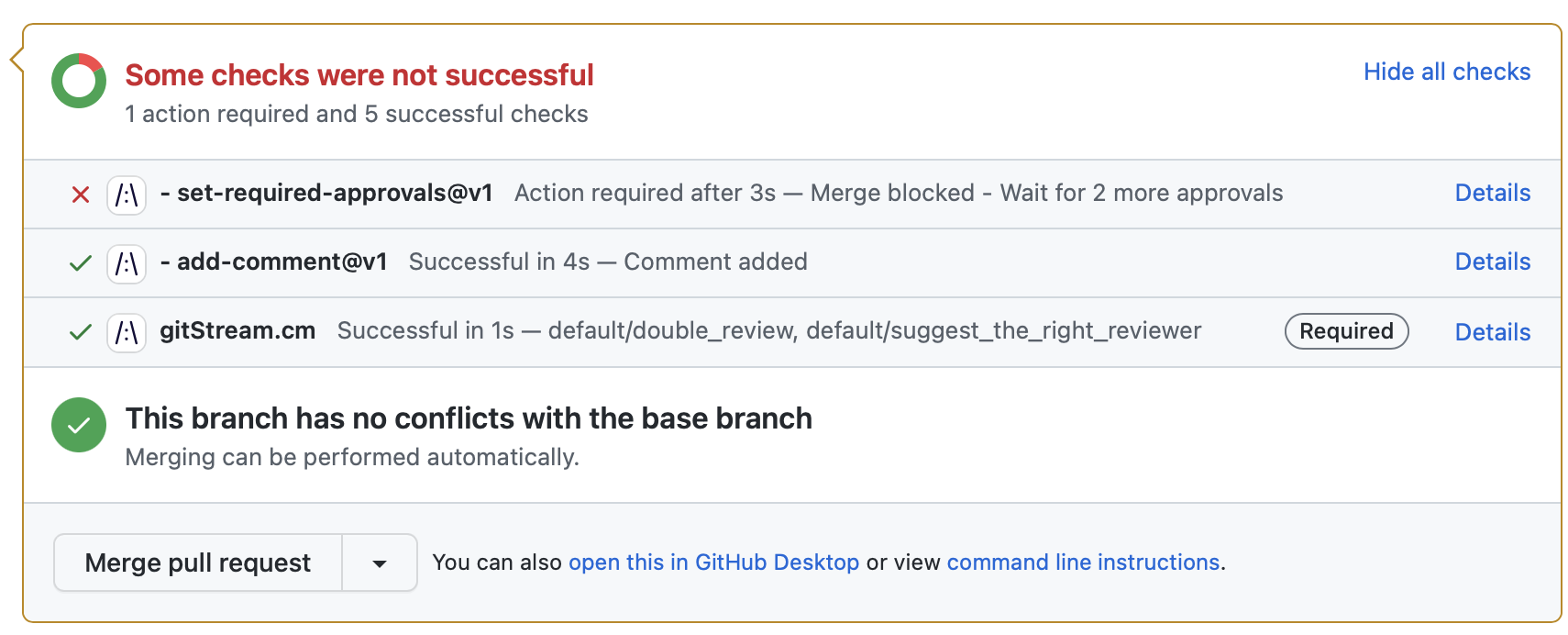Image resolution: width=1568 pixels, height=635 pixels.
Task: Open Details for set-required-approvals@v1
Action: pos(1492,194)
